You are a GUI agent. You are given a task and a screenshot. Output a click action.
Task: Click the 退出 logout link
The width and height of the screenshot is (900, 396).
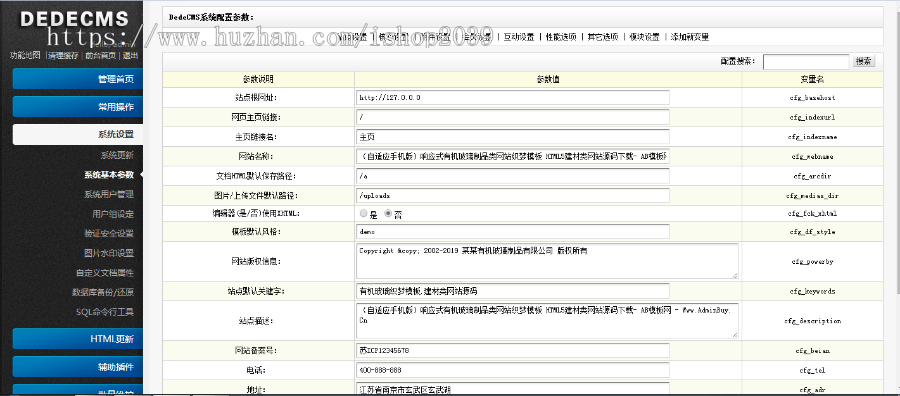(x=130, y=56)
